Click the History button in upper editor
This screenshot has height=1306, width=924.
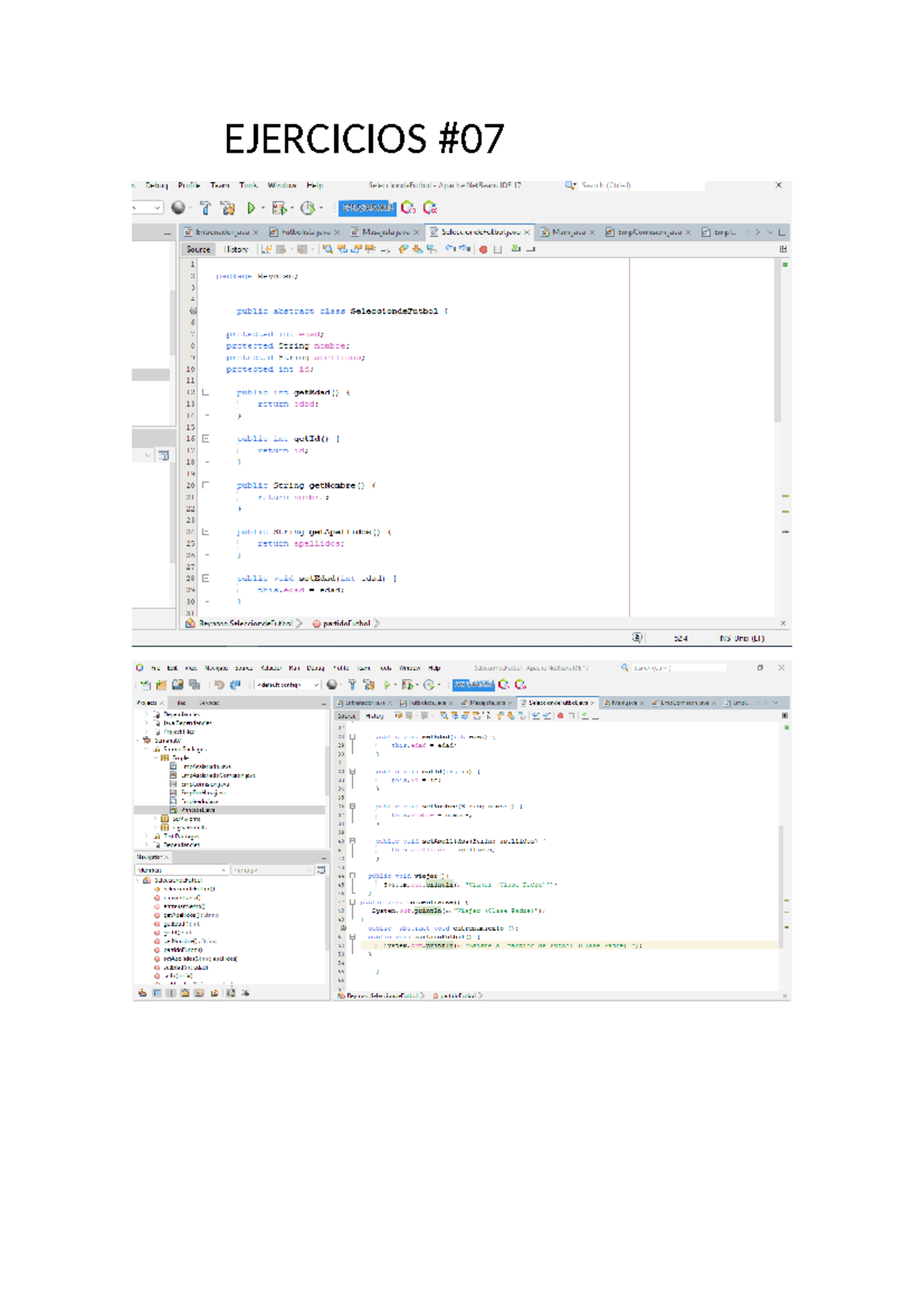click(x=236, y=249)
